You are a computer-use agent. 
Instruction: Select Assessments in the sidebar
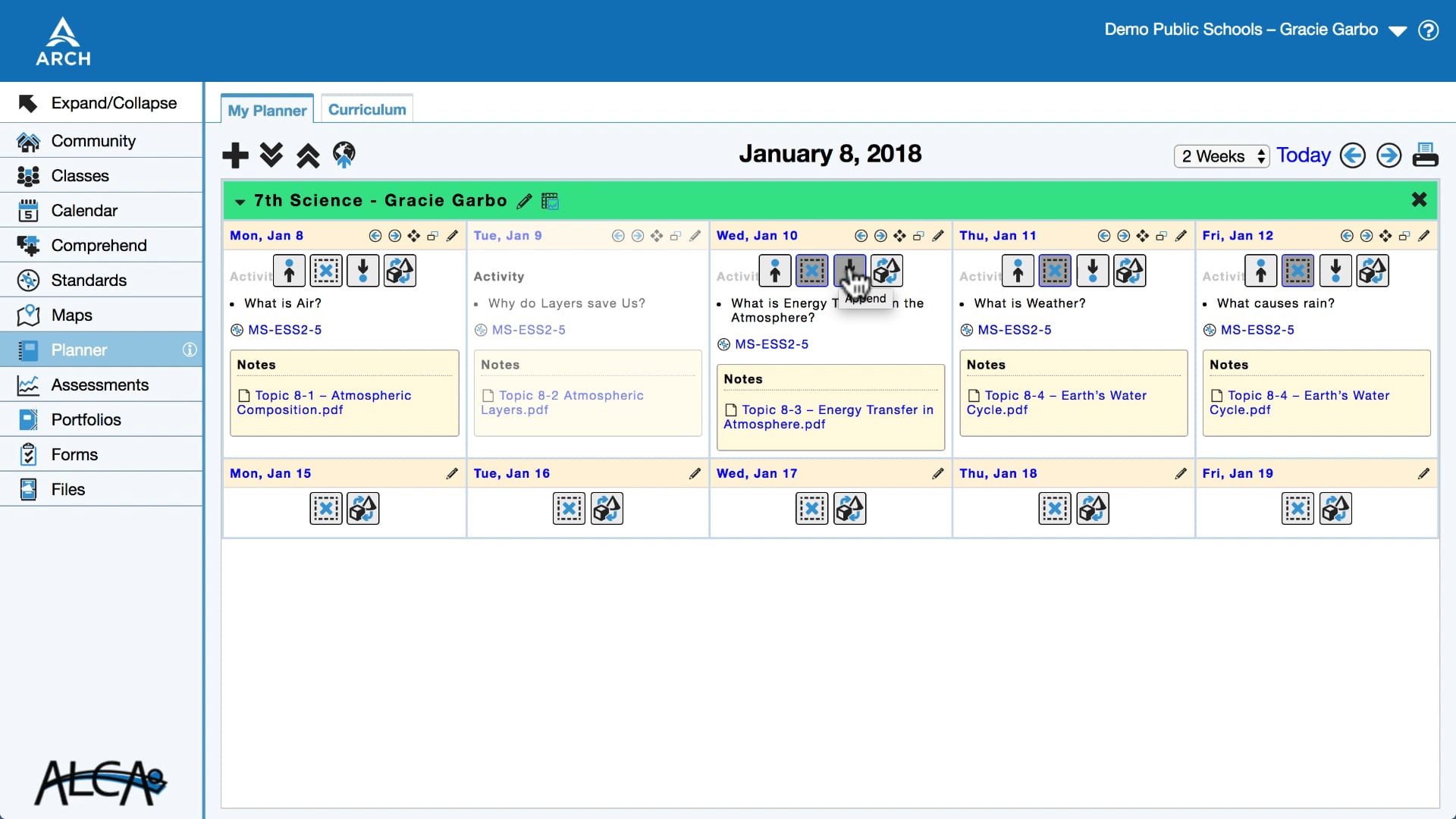99,384
